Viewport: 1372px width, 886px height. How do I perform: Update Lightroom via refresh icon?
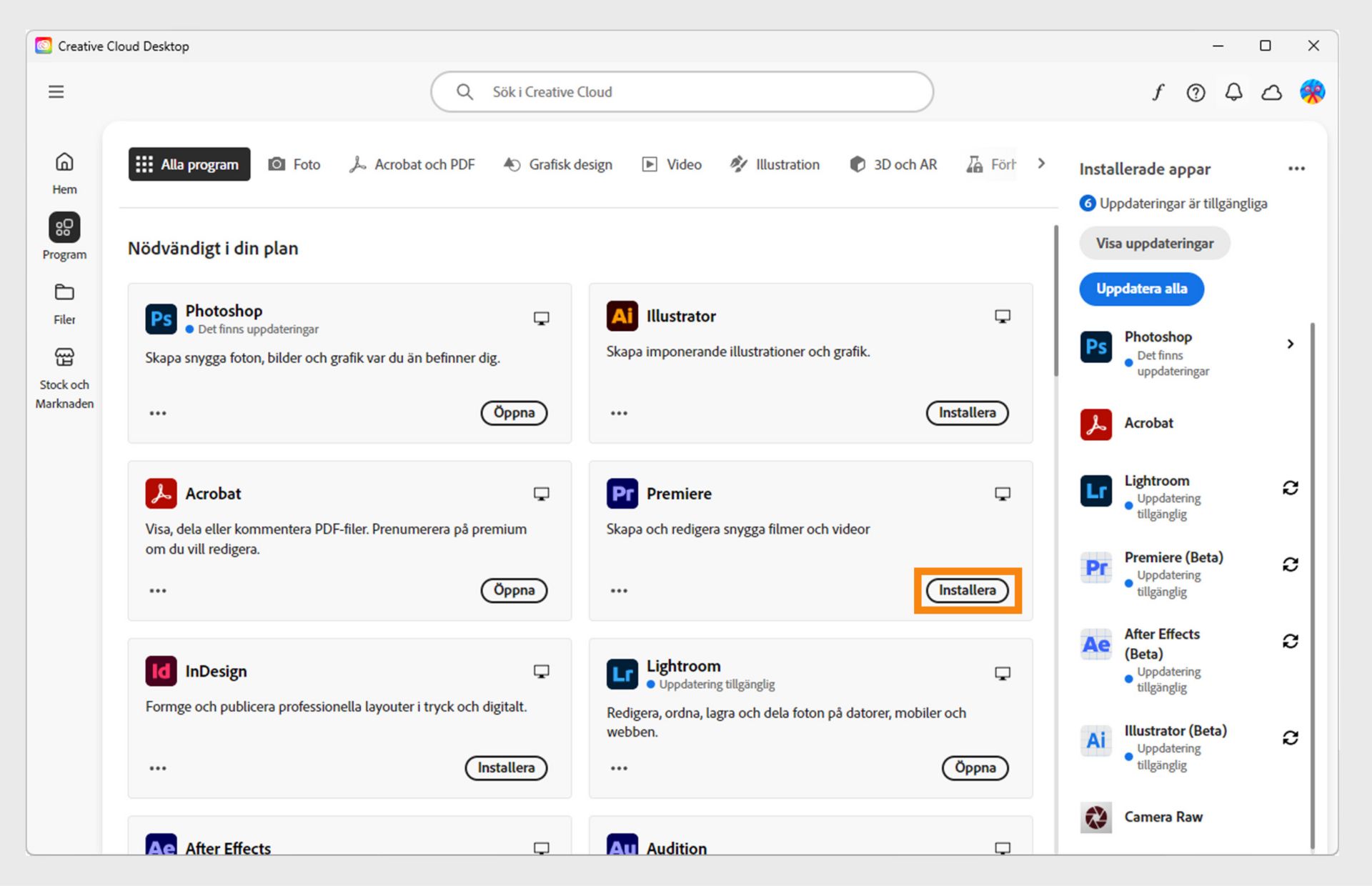[x=1290, y=488]
